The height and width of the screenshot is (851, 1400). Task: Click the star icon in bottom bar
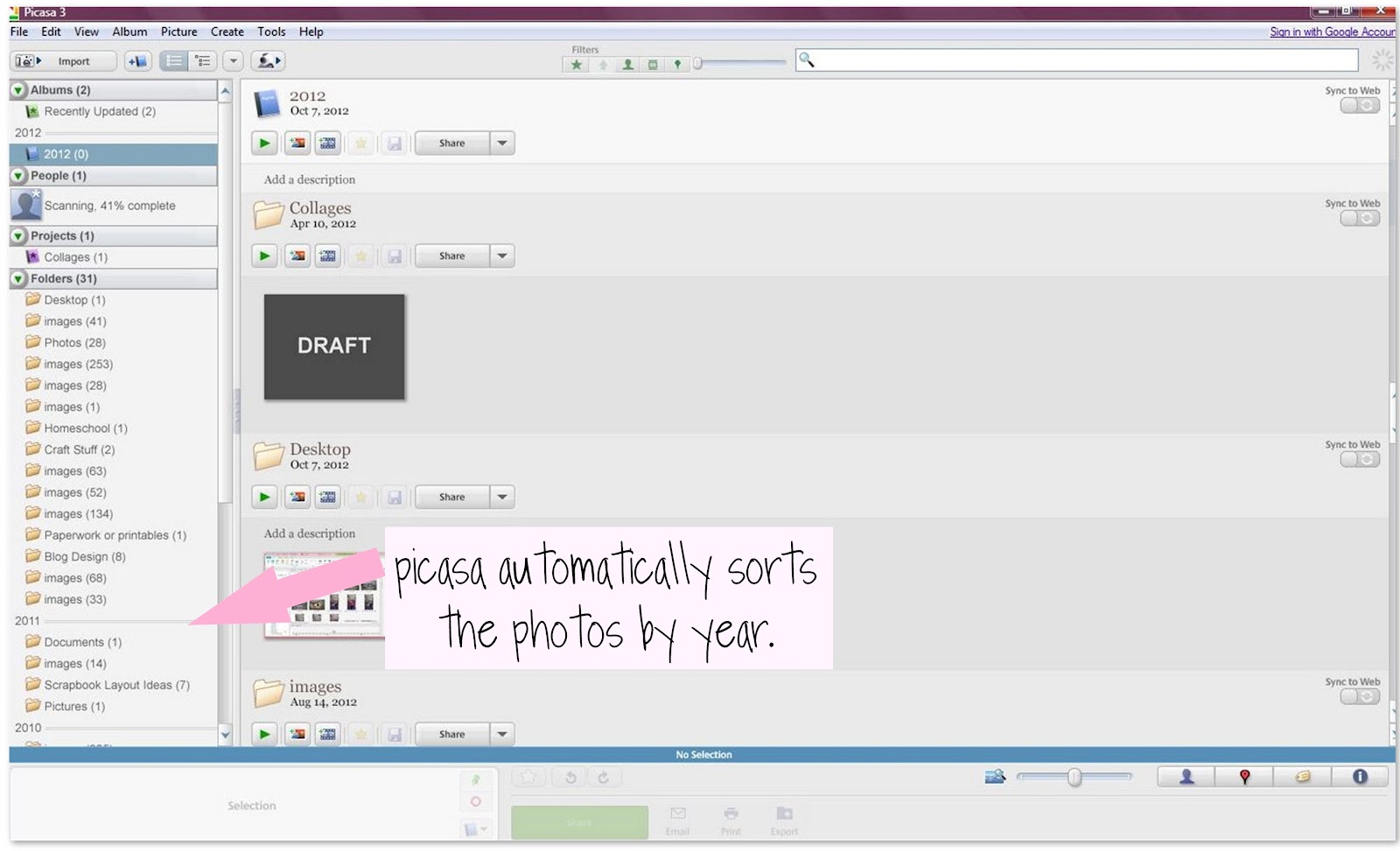pyautogui.click(x=528, y=778)
